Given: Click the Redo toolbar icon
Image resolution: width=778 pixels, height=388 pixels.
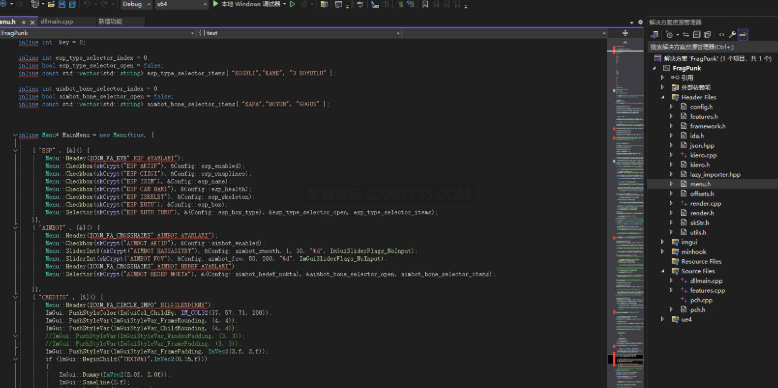Looking at the screenshot, I should click(x=104, y=4).
